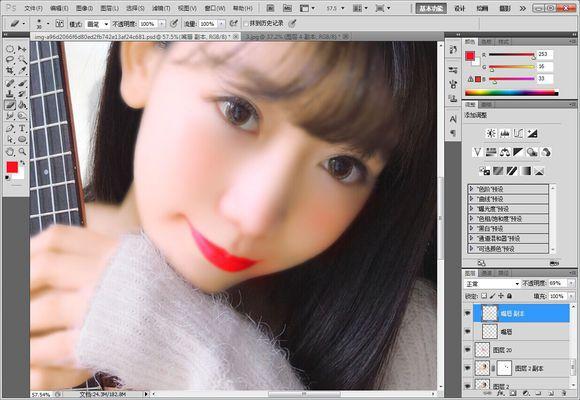
Task: Select the Elliptical Marquee tool
Action: (x=10, y=48)
